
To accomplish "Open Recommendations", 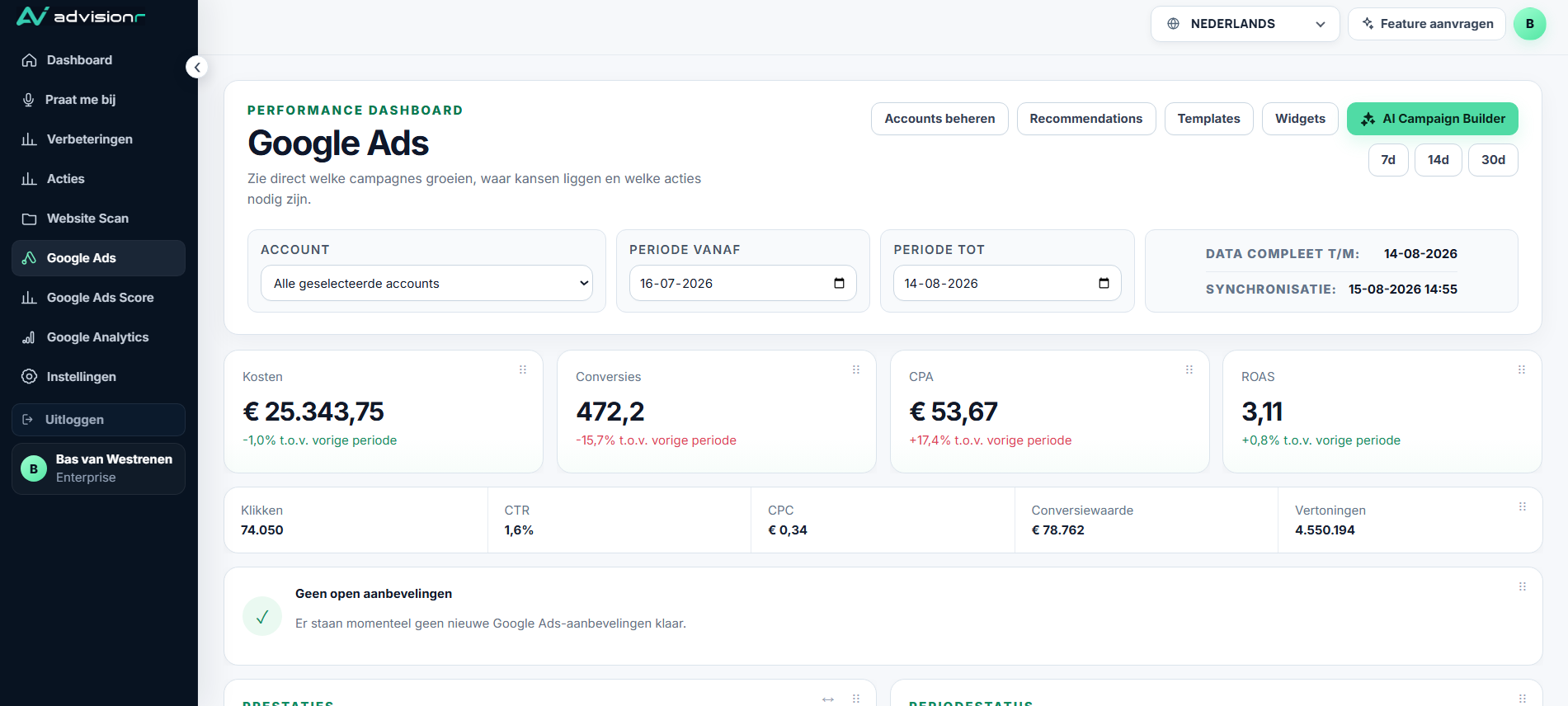I will (1086, 119).
